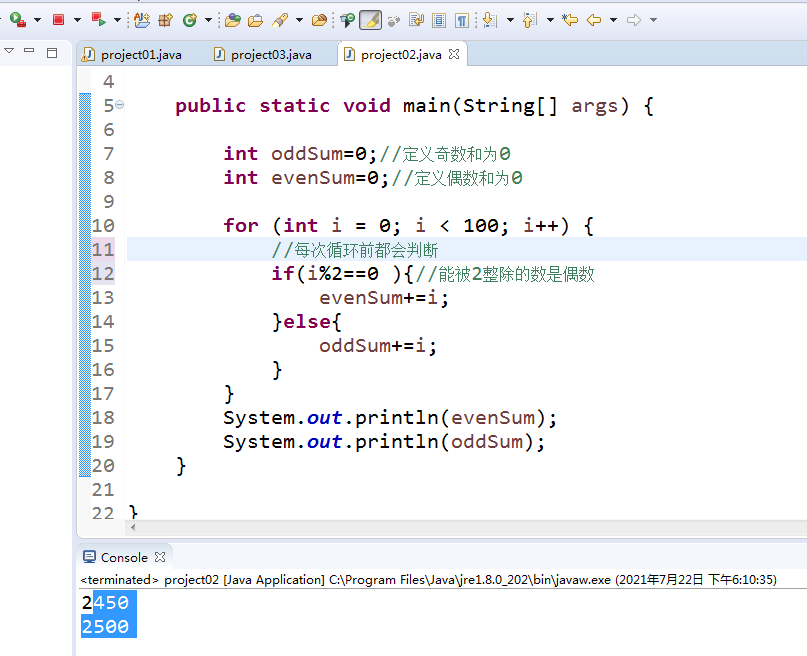The image size is (807, 656).
Task: Open the Run button's dropdown arrow
Action: (36, 17)
